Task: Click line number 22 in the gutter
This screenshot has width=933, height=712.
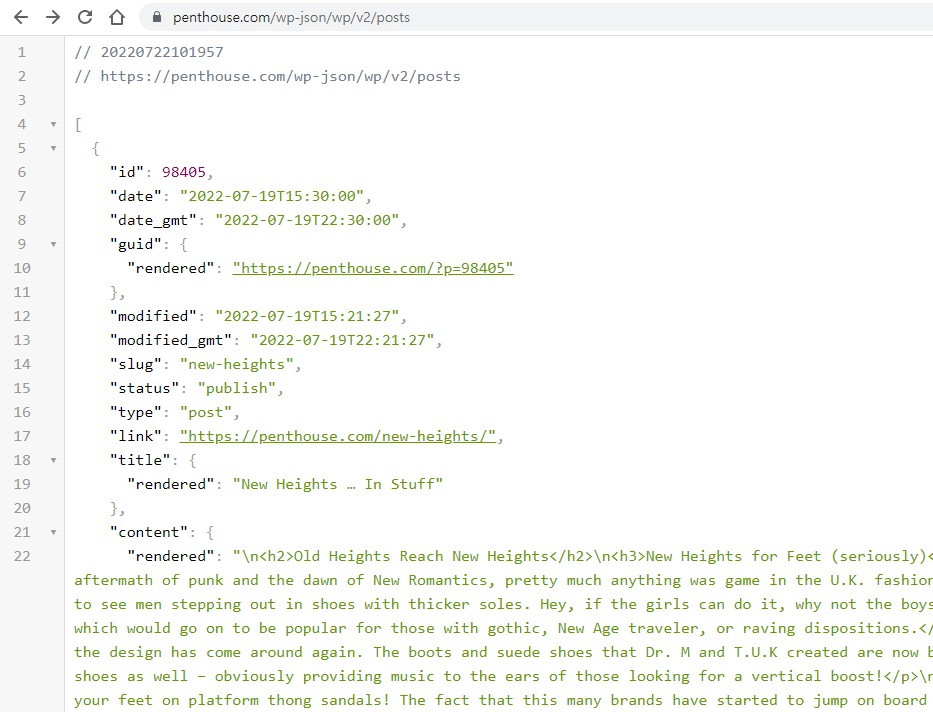Action: 22,556
